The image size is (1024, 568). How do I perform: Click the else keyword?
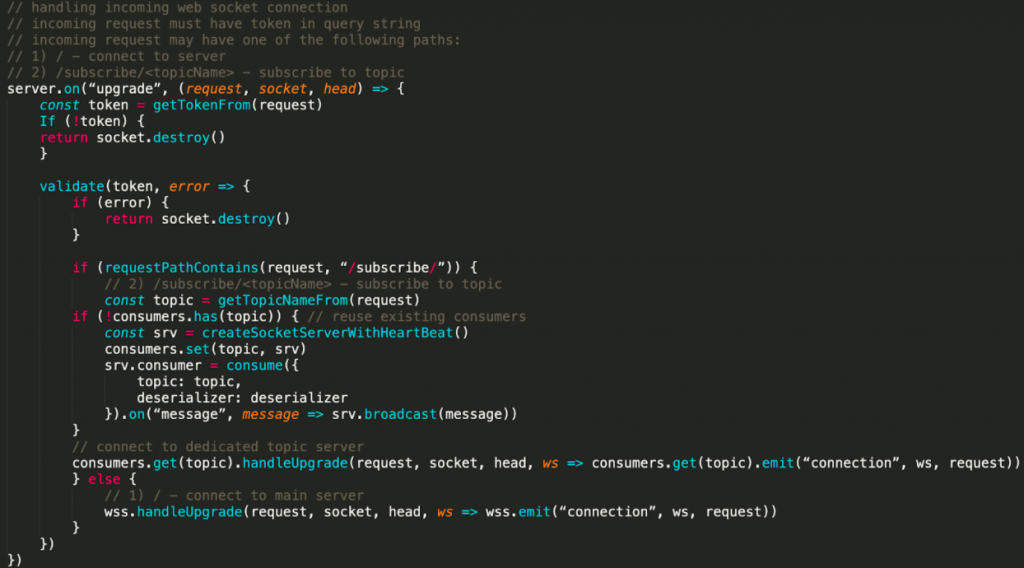coord(104,480)
